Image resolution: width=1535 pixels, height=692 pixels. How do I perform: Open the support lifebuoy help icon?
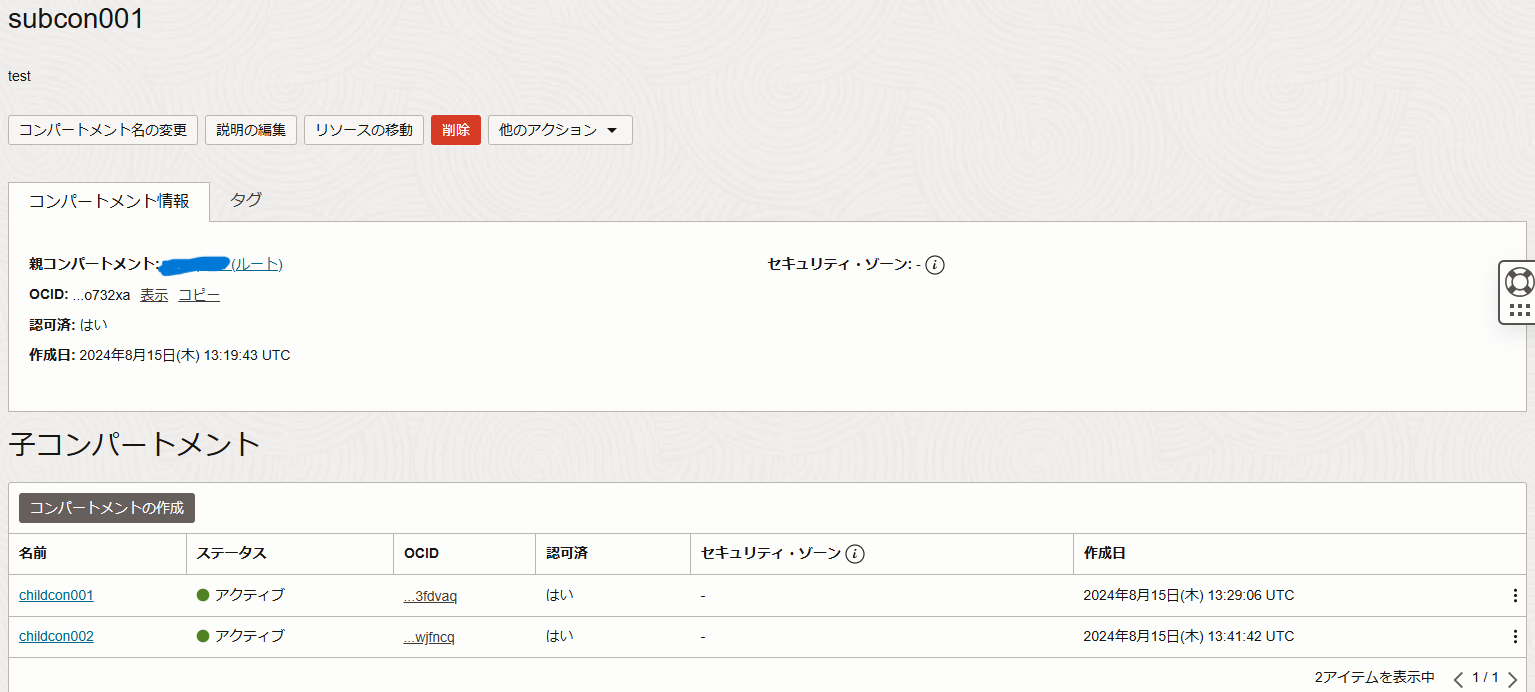pos(1519,281)
